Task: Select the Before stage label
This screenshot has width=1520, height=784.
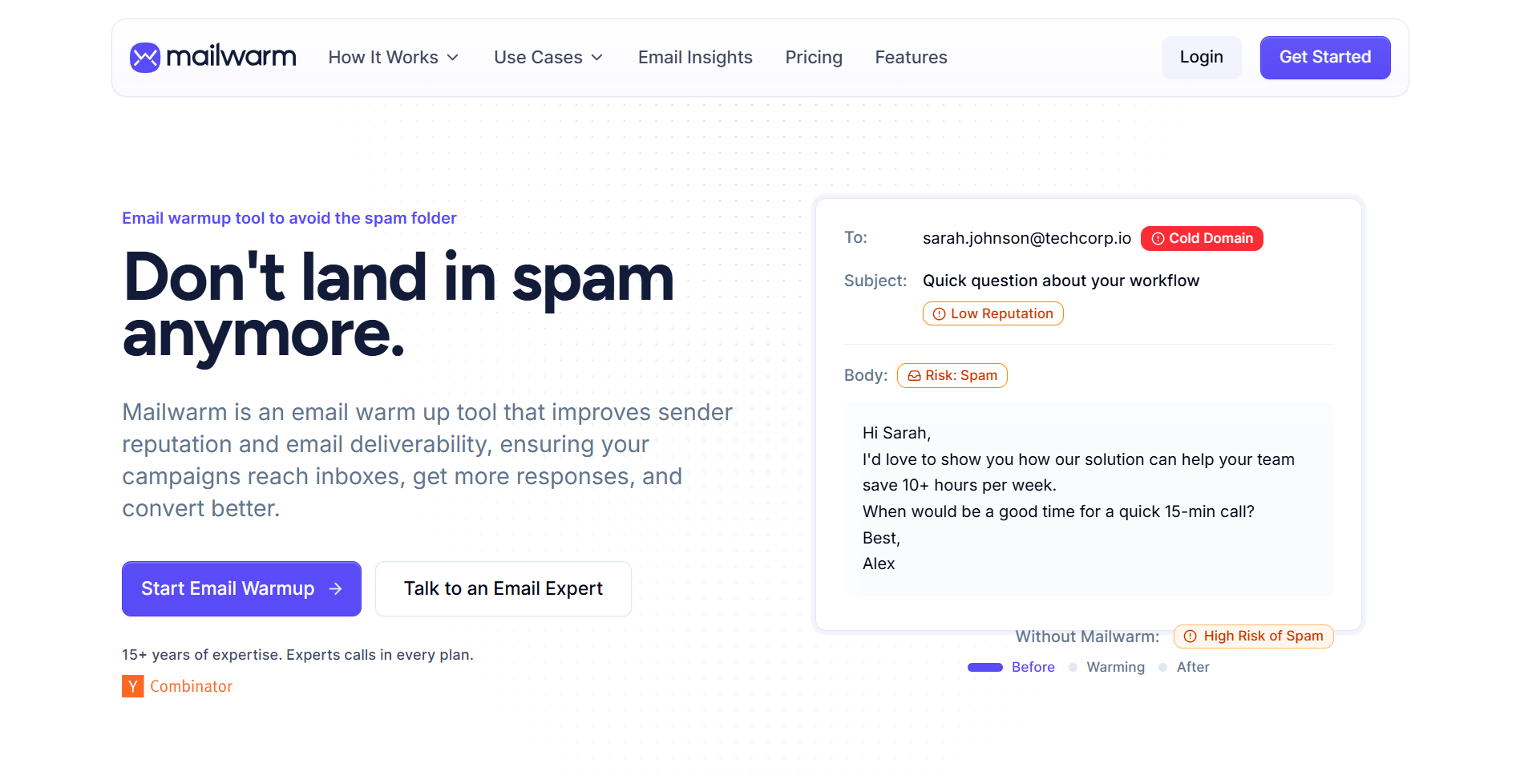Action: (1033, 667)
